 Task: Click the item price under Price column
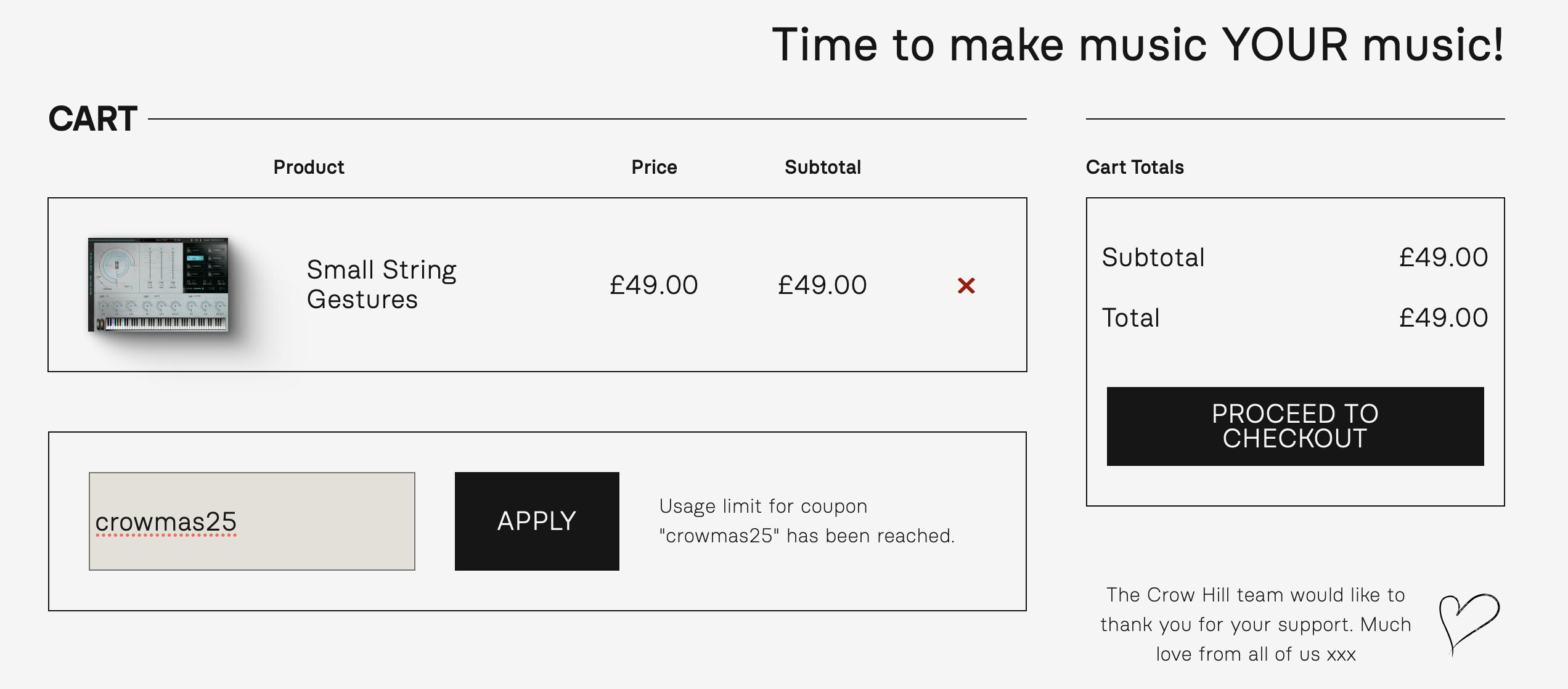pyautogui.click(x=653, y=285)
